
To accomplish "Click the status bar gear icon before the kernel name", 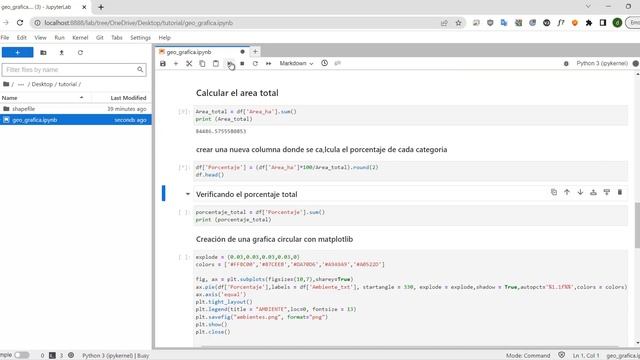I will (x=71, y=356).
